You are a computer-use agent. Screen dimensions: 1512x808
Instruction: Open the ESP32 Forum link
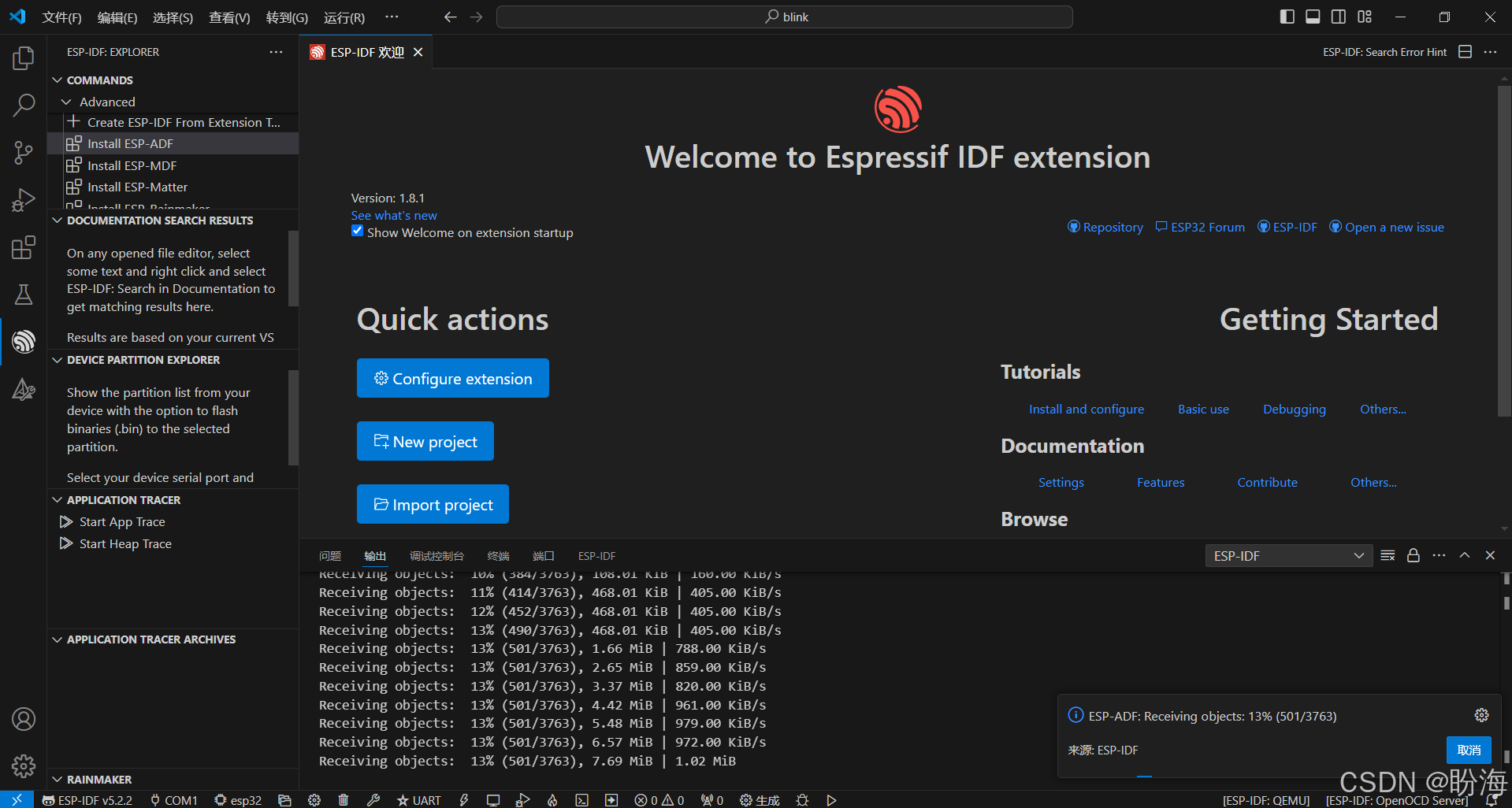pyautogui.click(x=1200, y=227)
